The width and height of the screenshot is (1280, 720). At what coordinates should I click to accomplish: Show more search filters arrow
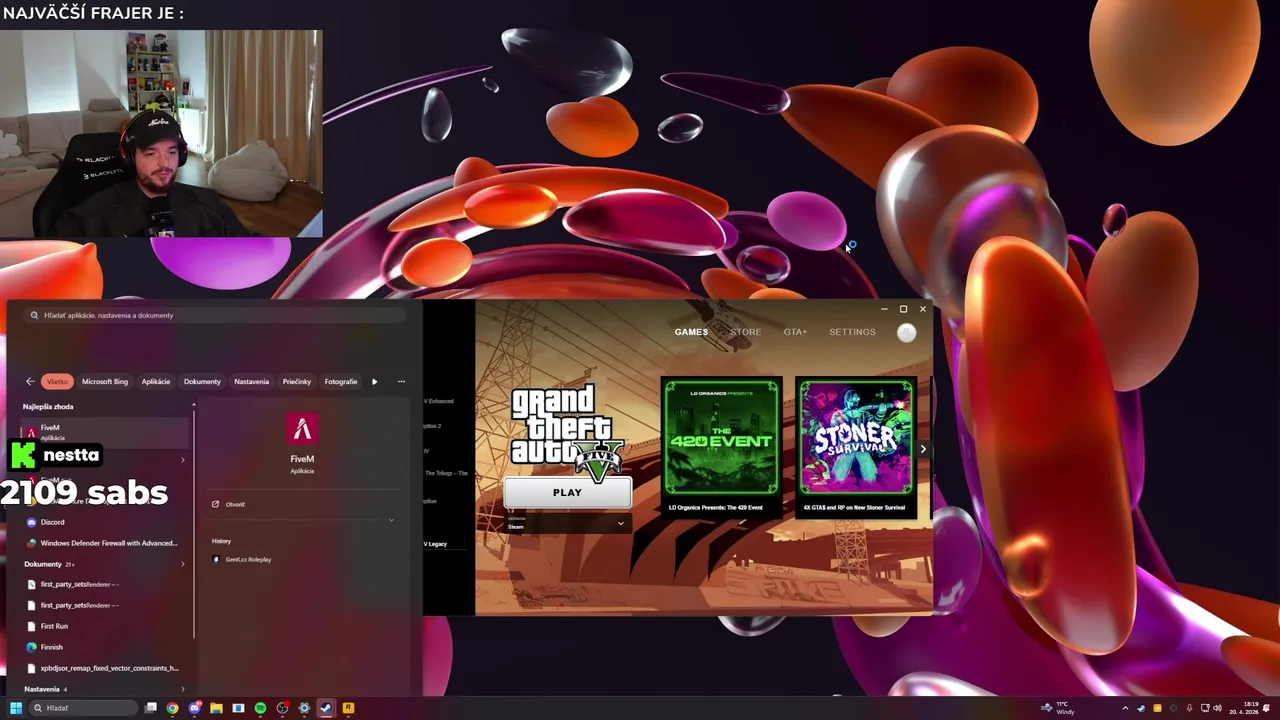[375, 381]
